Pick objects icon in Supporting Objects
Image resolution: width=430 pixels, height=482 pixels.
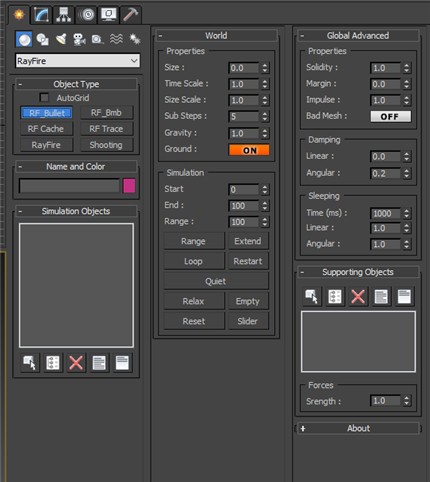click(312, 296)
